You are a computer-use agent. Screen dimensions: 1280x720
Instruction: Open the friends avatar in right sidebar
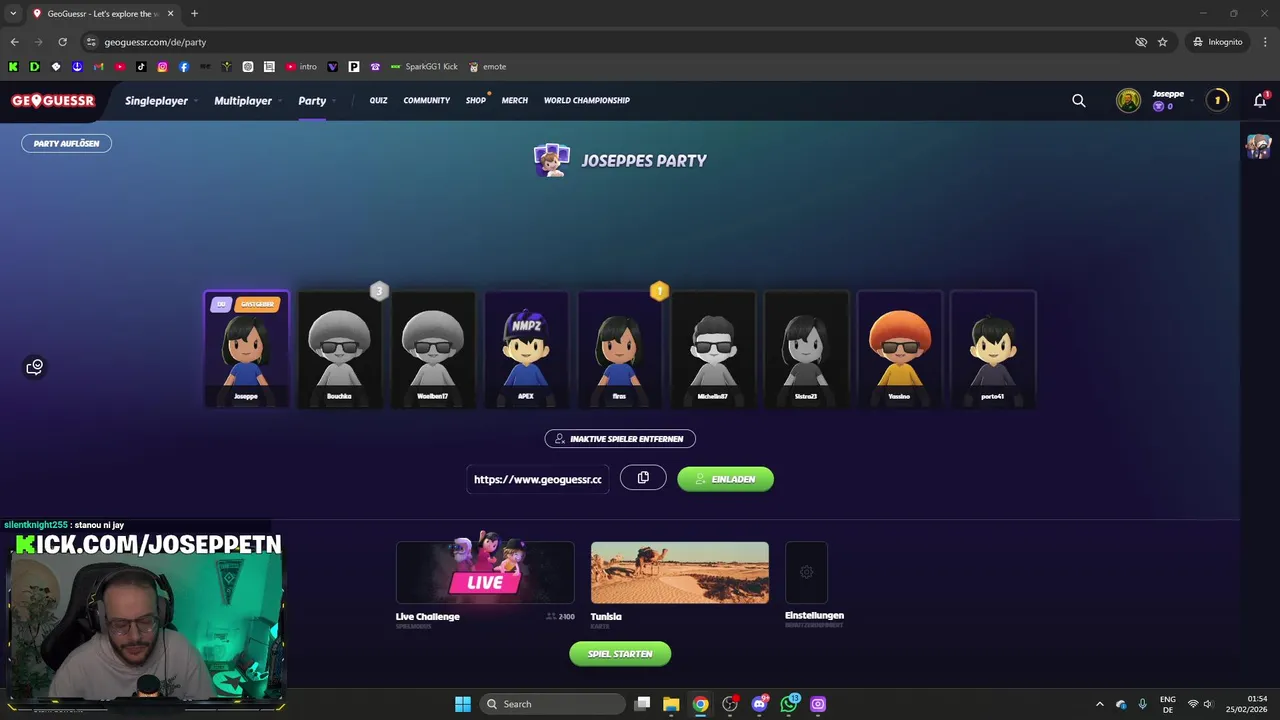[1258, 146]
